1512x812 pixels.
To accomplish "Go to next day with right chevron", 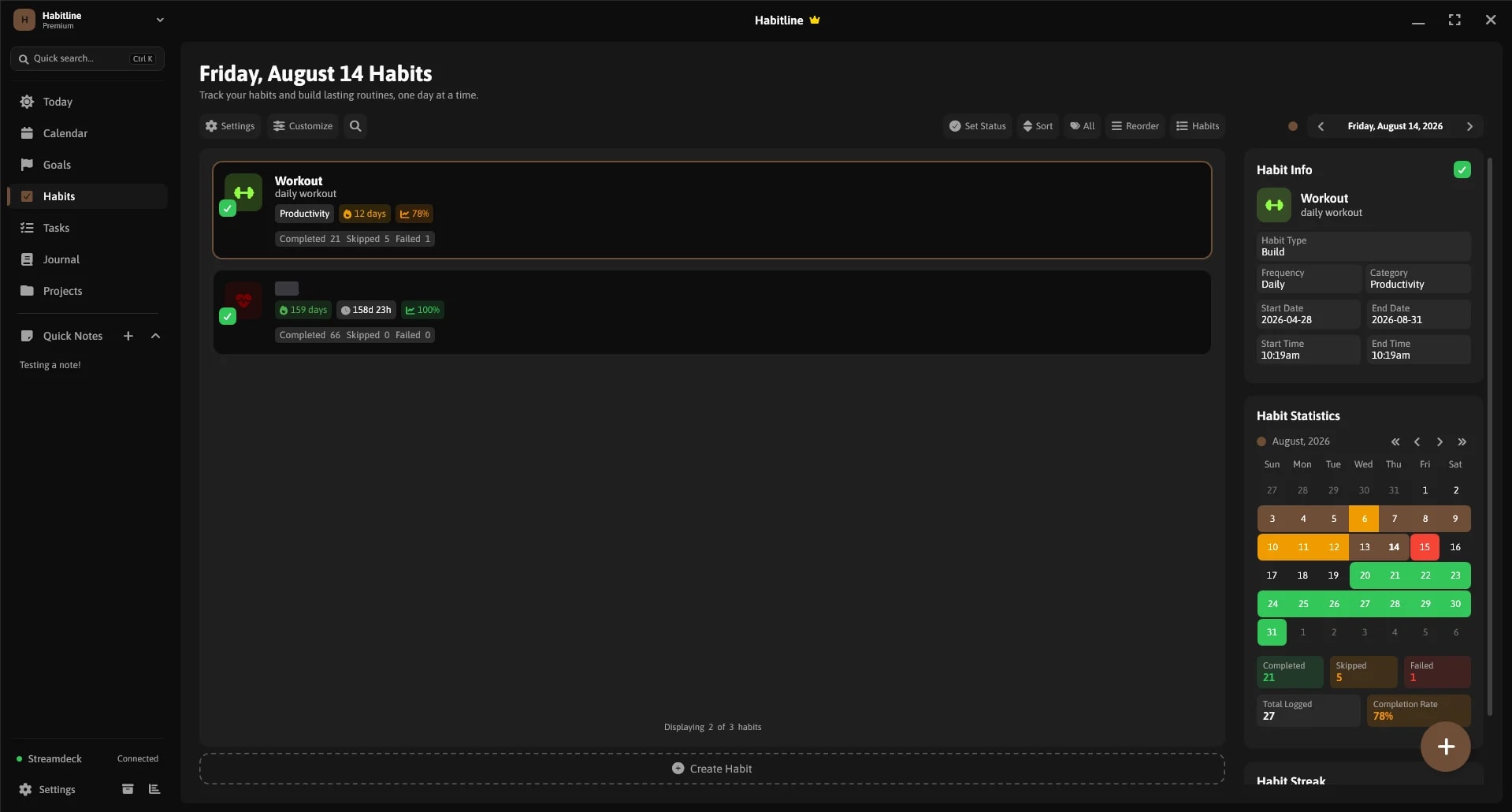I will click(x=1469, y=126).
